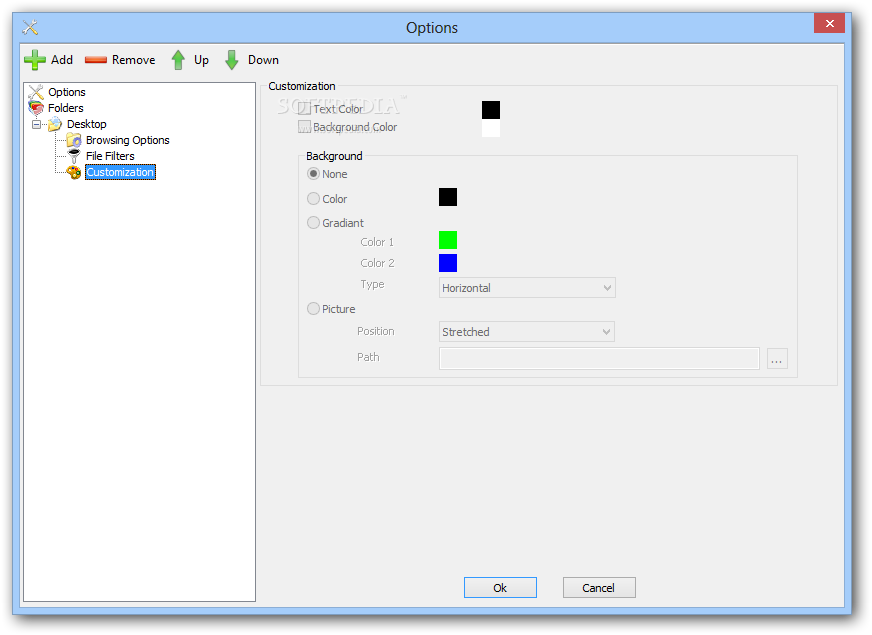Image resolution: width=872 pixels, height=635 pixels.
Task: Click the Up toolbar label
Action: 201,60
